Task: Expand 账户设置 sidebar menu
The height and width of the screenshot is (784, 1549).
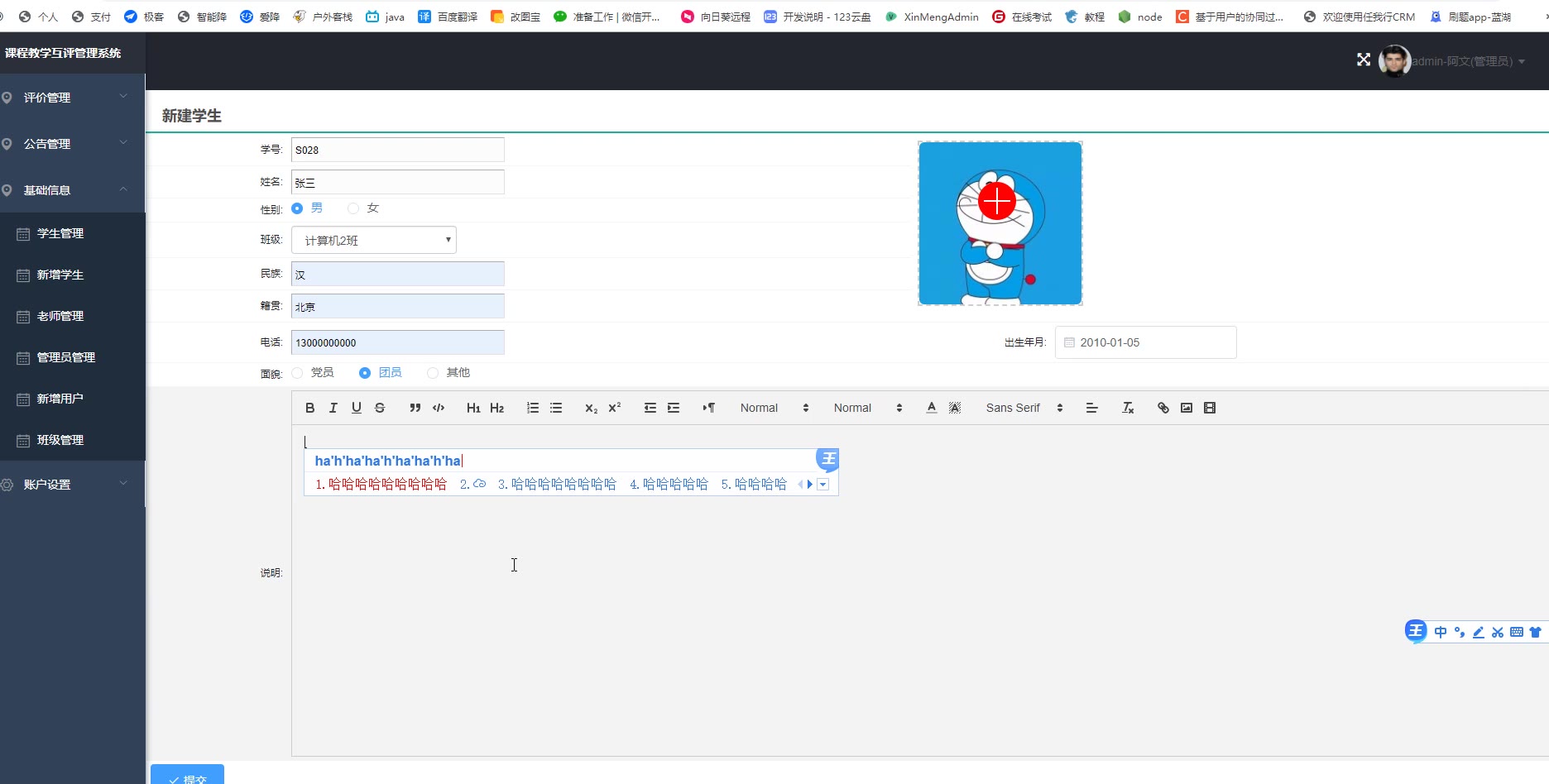Action: [x=73, y=485]
